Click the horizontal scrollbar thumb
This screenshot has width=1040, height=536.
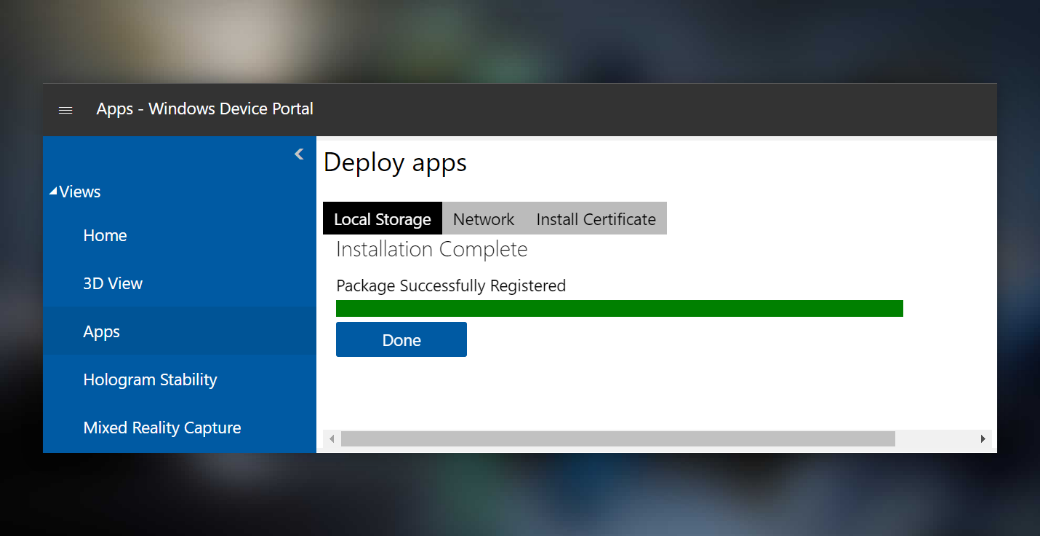[x=618, y=439]
